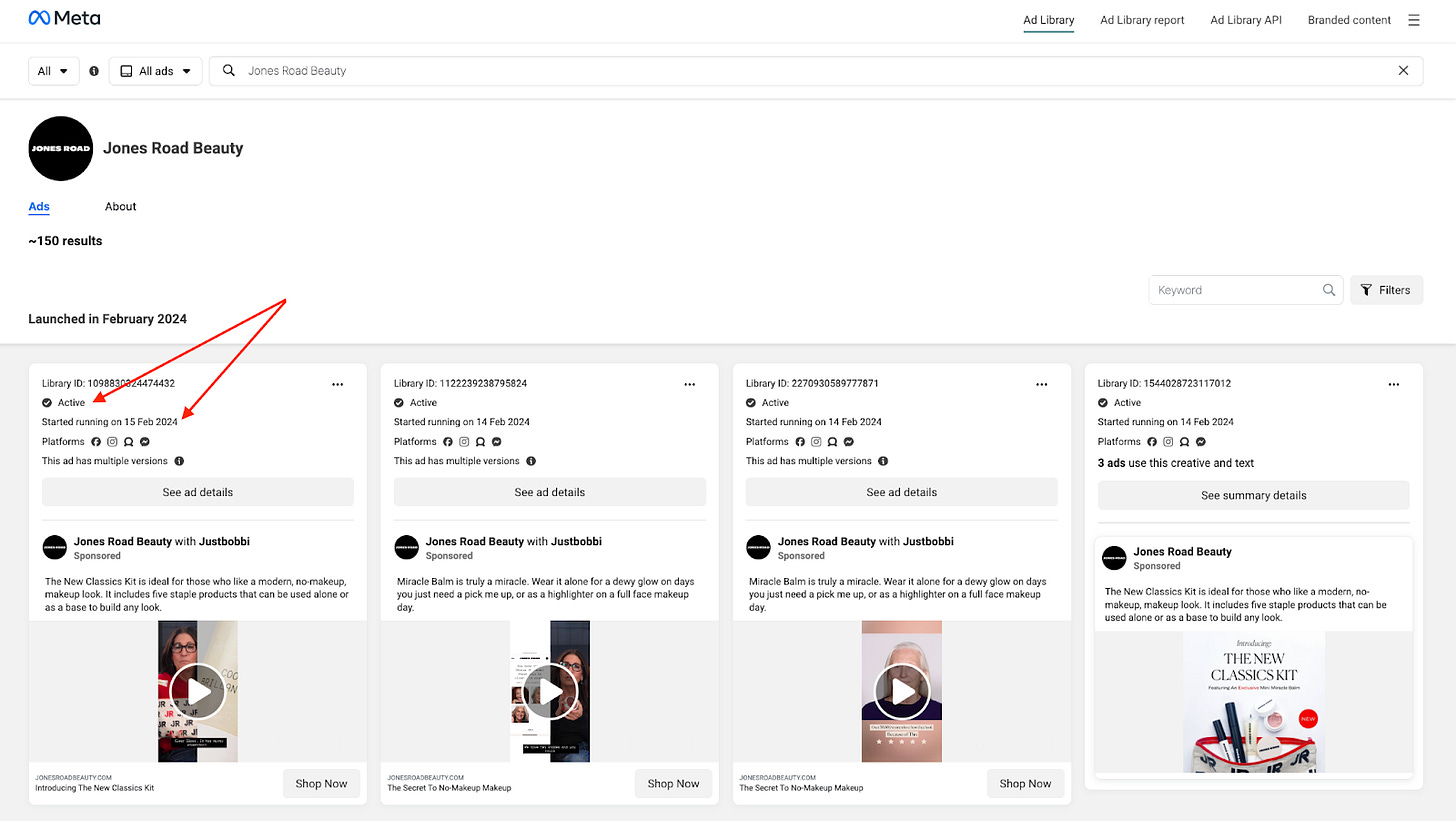Click Messenger platform icon on ad 1544028723117012
1456x821 pixels.
[x=1201, y=442]
